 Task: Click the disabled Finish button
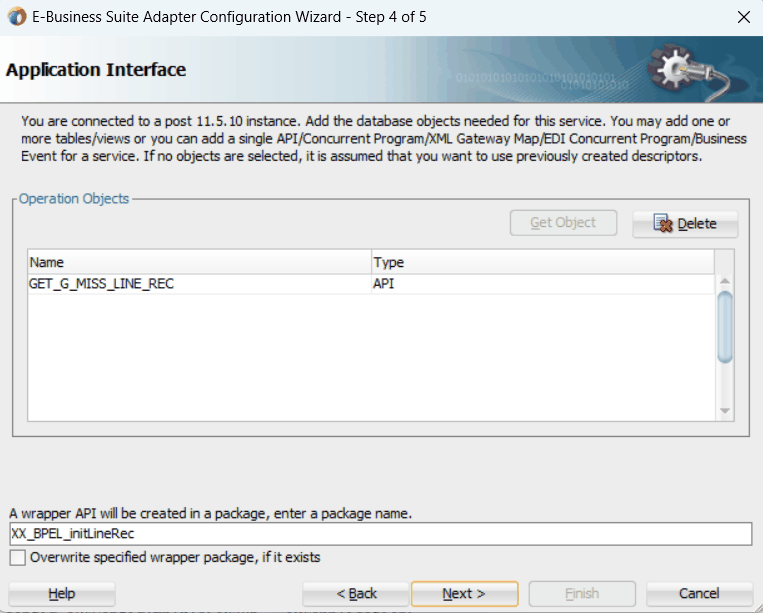(582, 594)
